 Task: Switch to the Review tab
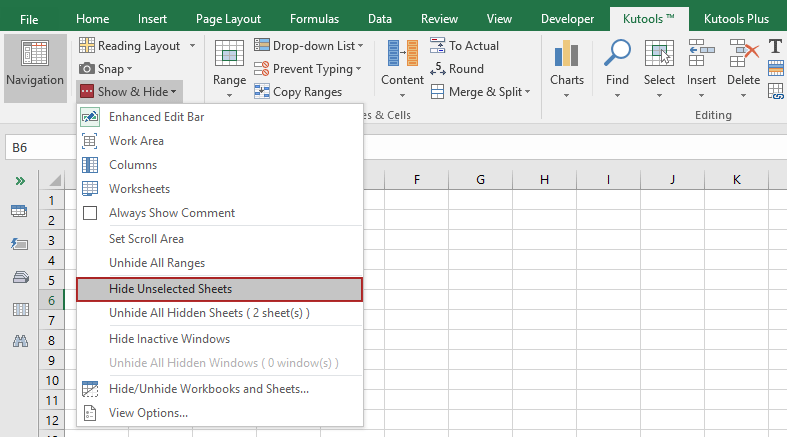[x=439, y=19]
